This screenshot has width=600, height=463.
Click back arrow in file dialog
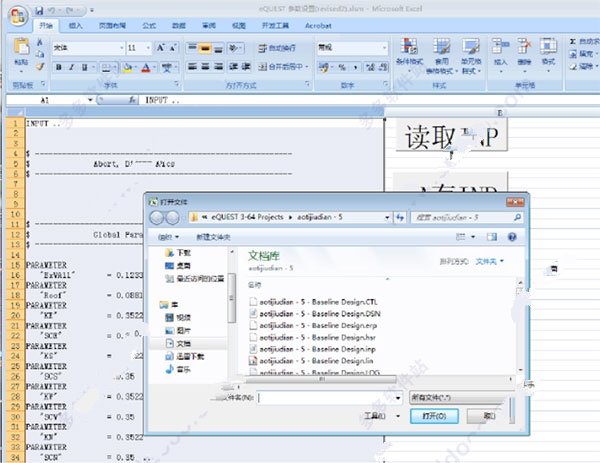point(156,217)
